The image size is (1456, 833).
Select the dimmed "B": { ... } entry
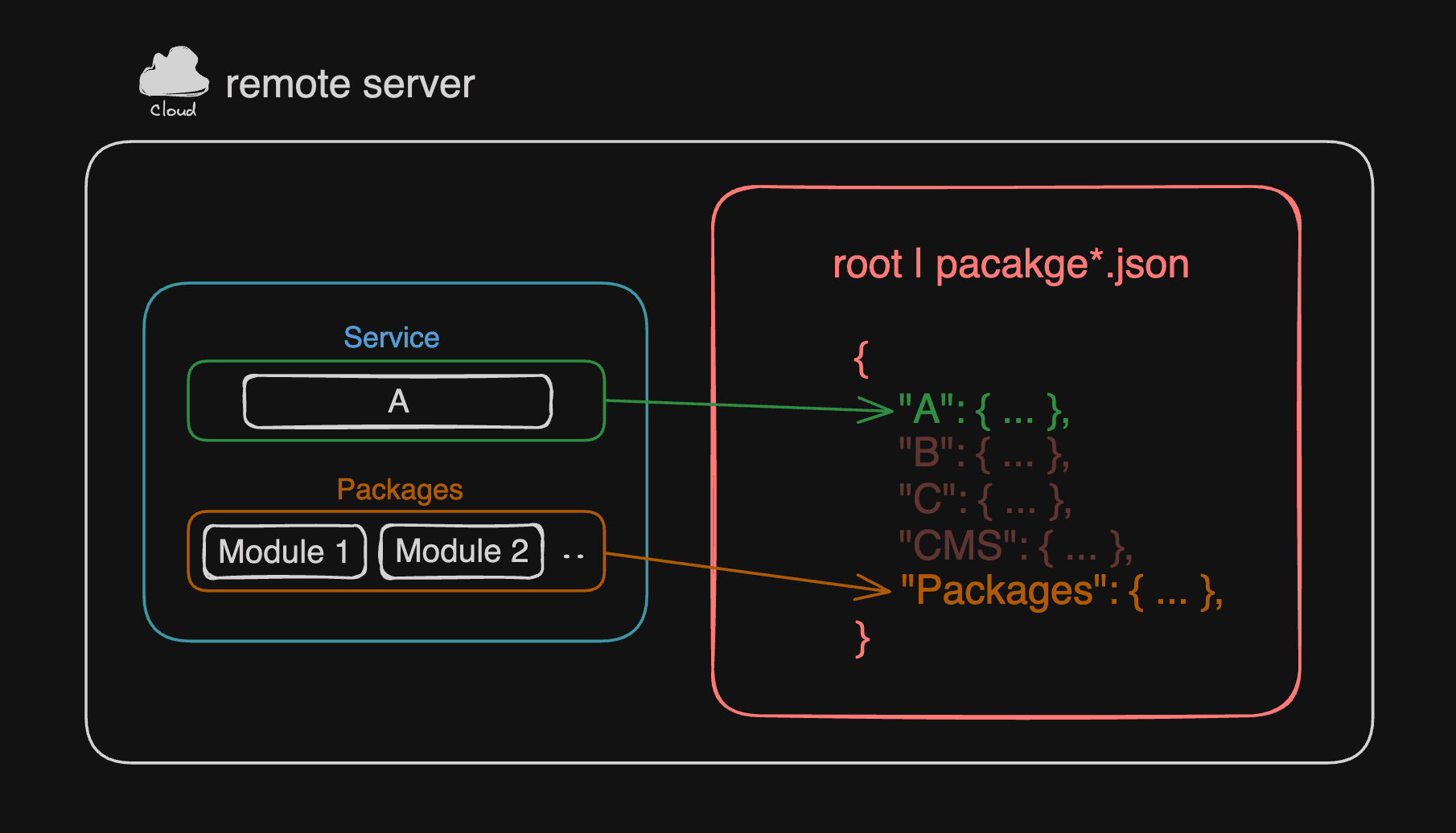pyautogui.click(x=984, y=454)
